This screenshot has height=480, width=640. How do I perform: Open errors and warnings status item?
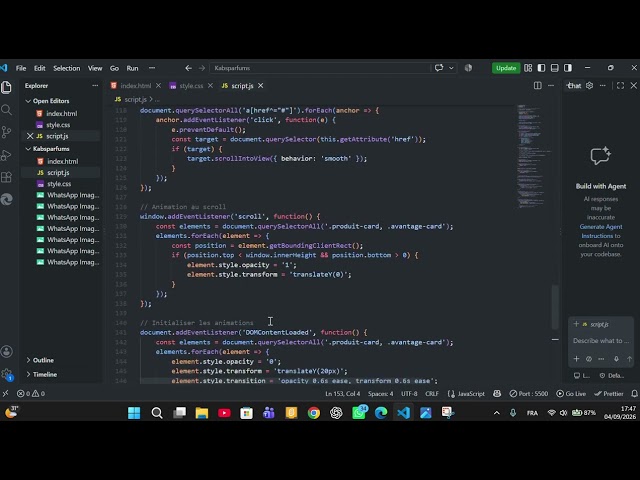click(x=31, y=393)
